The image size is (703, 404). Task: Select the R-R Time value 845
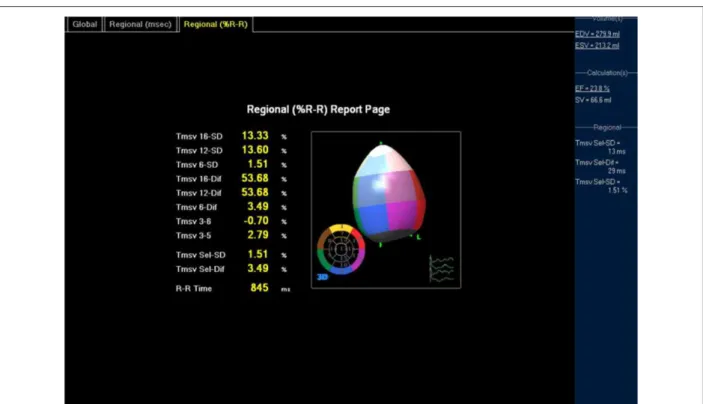(259, 288)
